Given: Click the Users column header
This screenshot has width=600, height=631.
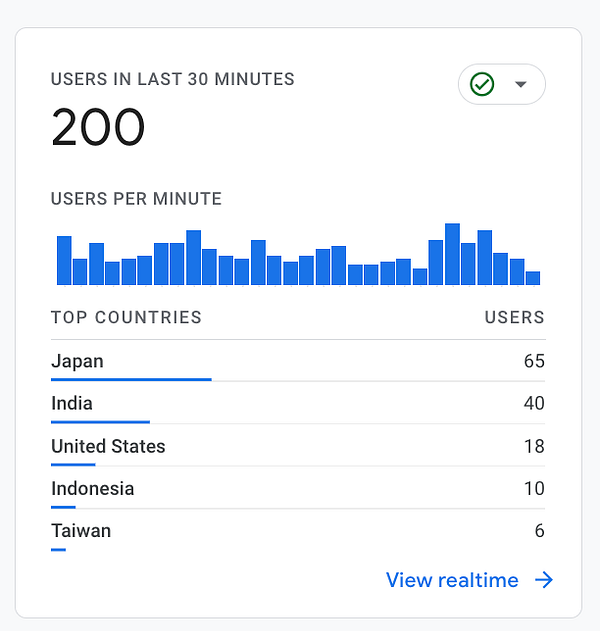Looking at the screenshot, I should [514, 318].
